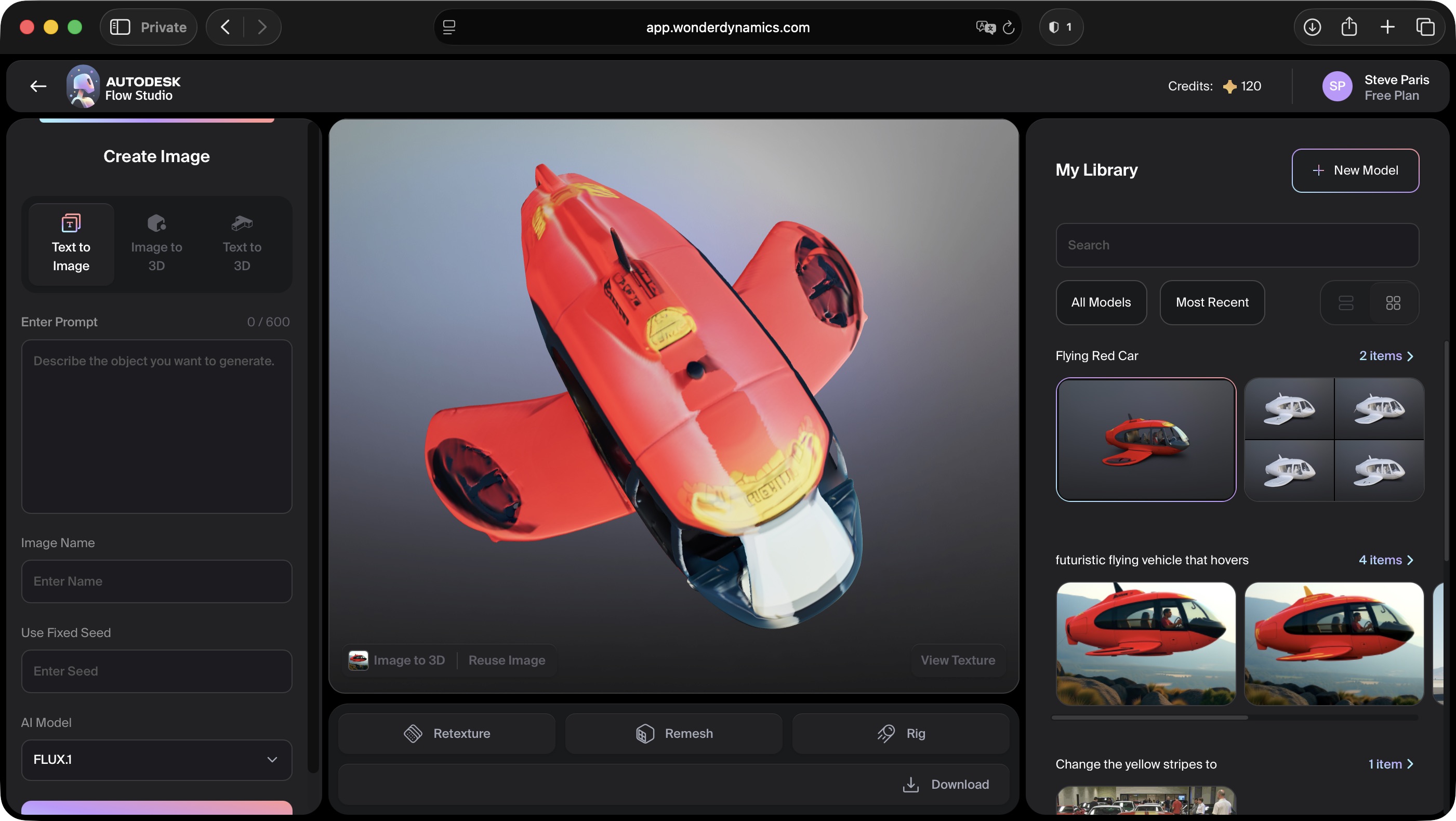Click the Search field in My Library

tap(1237, 245)
